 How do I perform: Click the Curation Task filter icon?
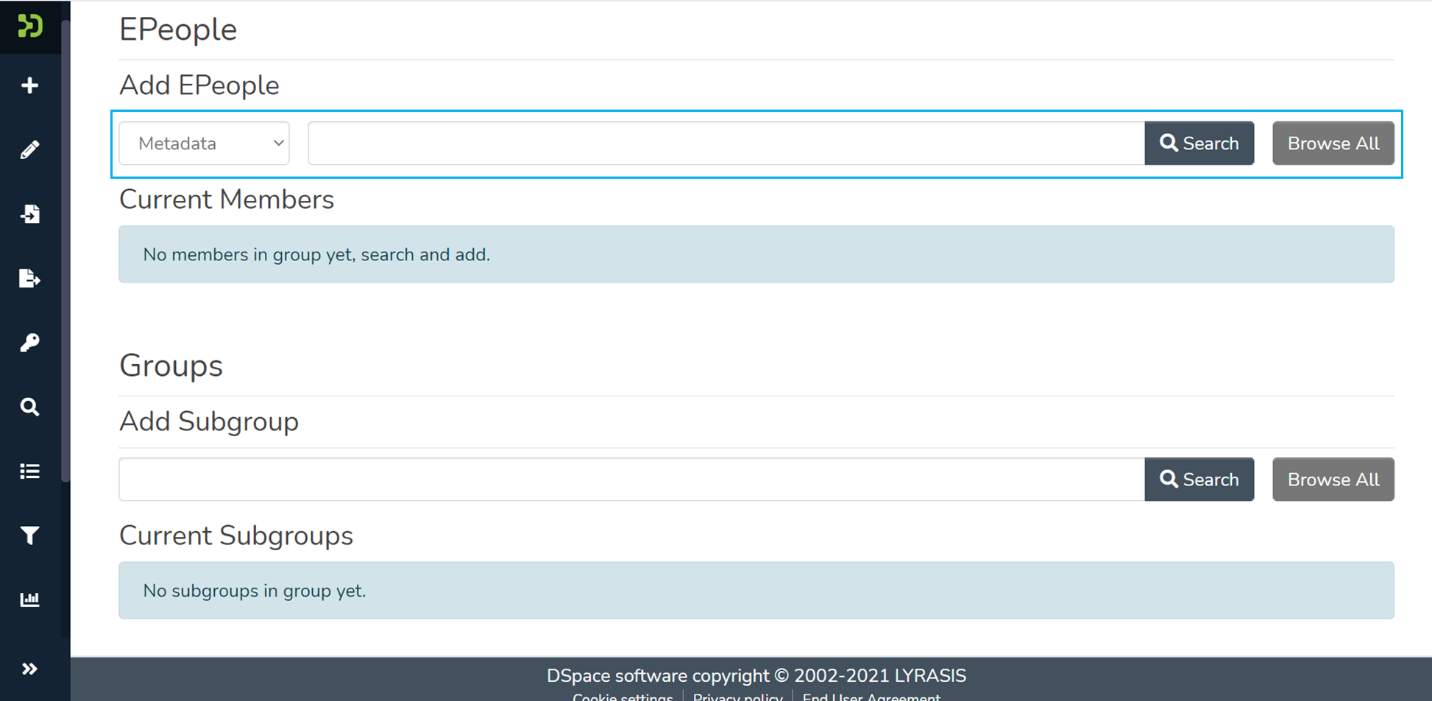click(30, 536)
